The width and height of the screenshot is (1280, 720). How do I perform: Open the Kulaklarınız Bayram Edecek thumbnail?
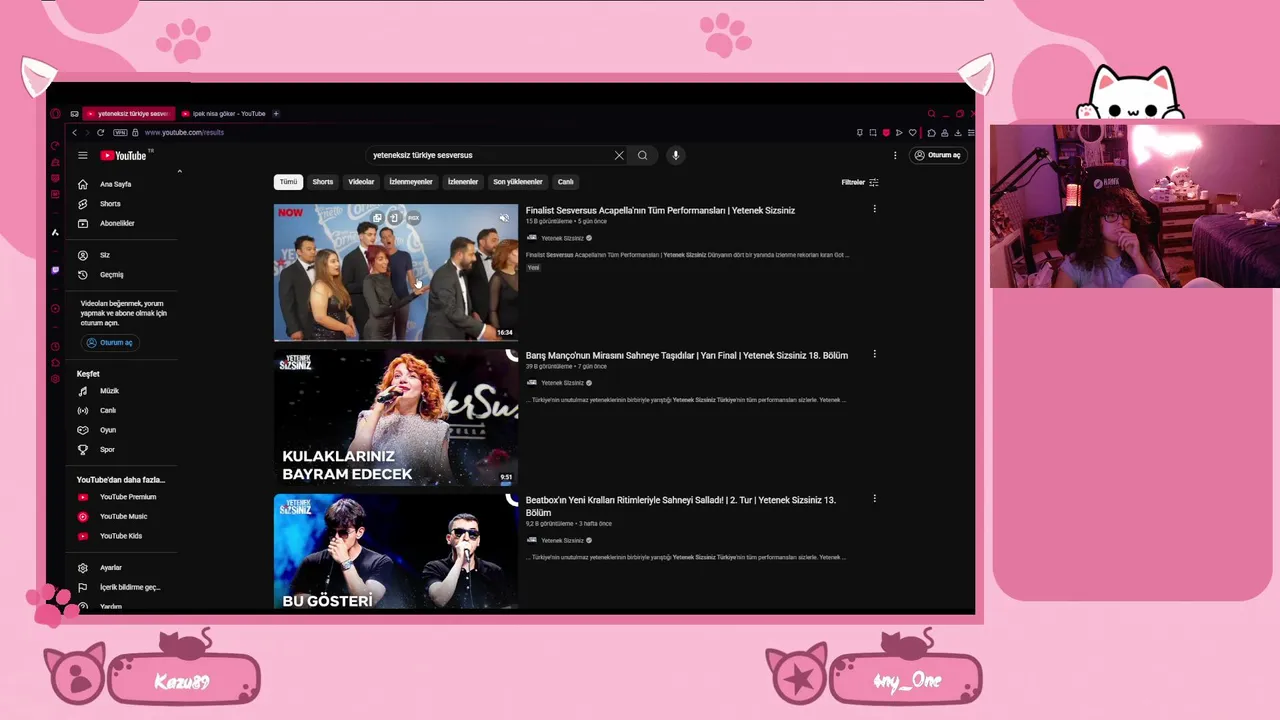pyautogui.click(x=396, y=417)
